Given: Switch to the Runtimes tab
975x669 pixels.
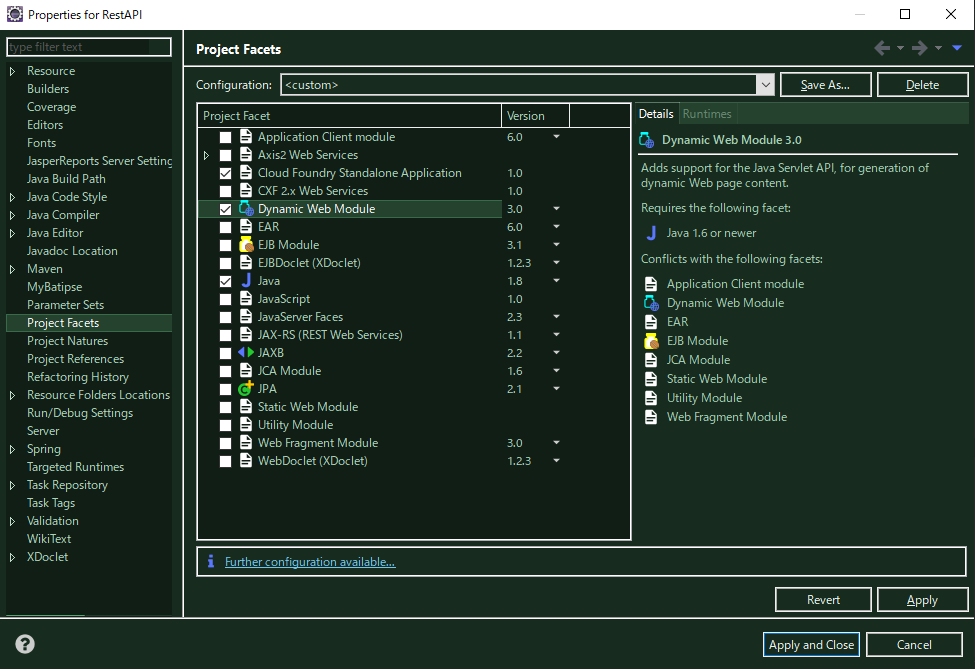Looking at the screenshot, I should click(x=707, y=113).
